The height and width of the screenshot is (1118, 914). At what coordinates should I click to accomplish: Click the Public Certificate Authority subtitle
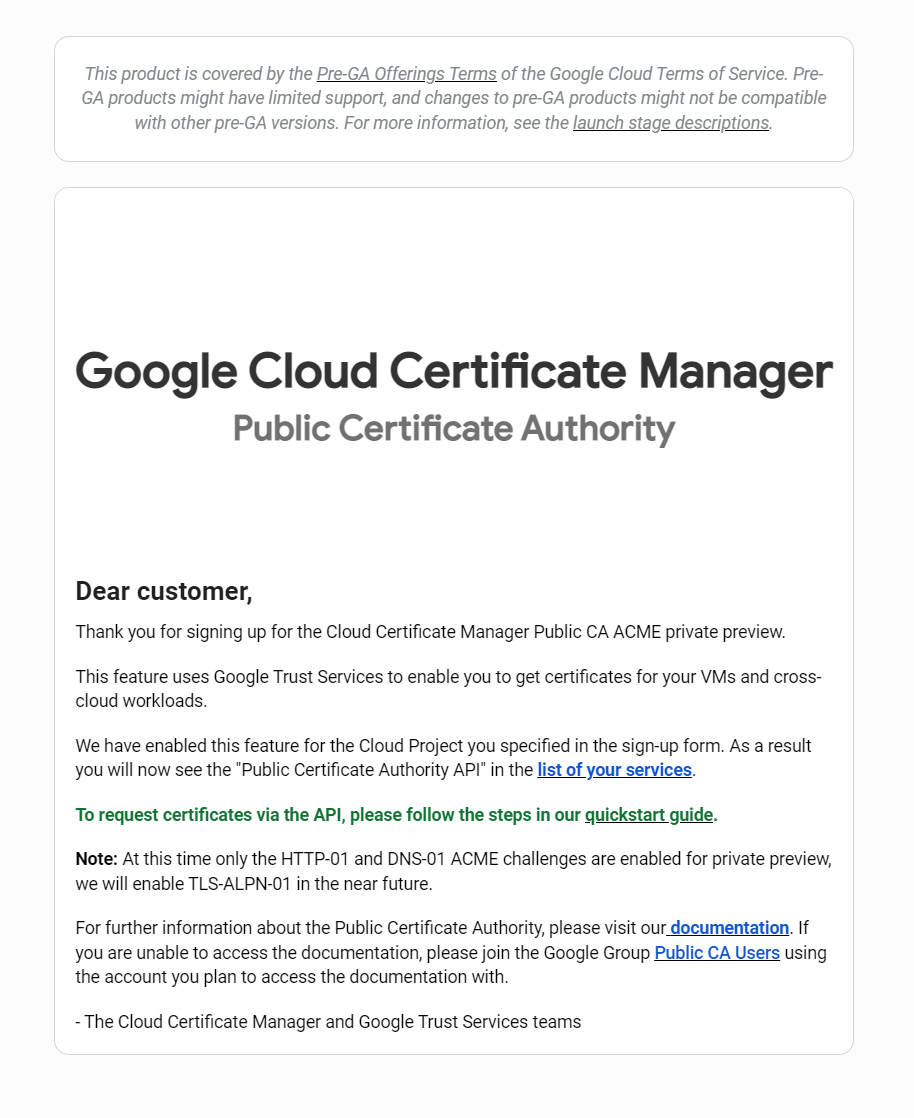(x=453, y=429)
